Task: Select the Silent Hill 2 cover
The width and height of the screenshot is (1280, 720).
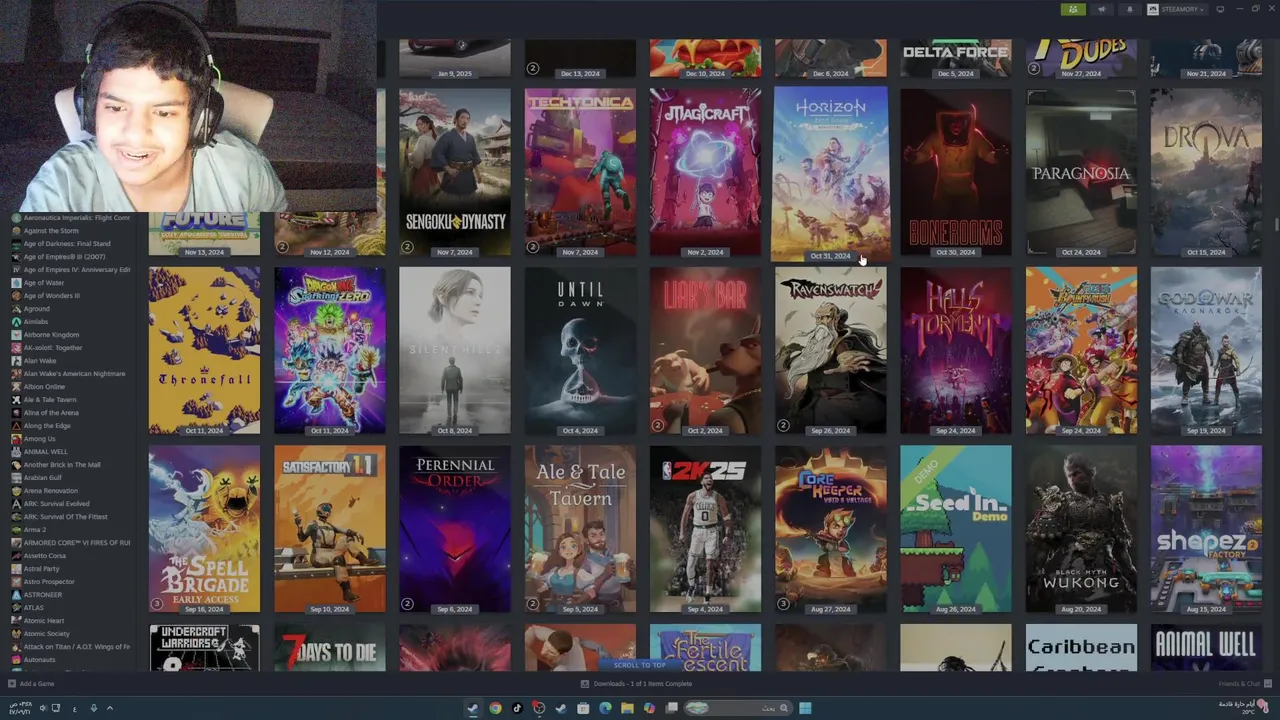Action: pos(455,351)
